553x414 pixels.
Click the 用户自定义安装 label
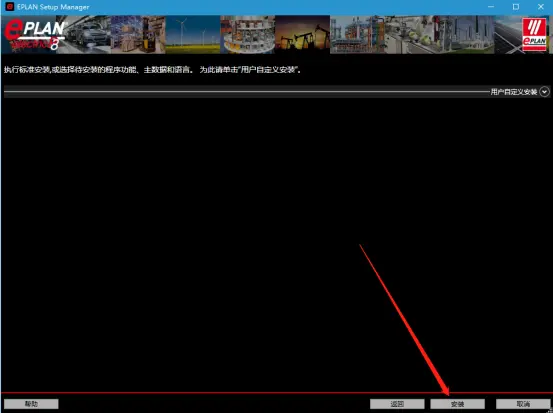pos(514,92)
